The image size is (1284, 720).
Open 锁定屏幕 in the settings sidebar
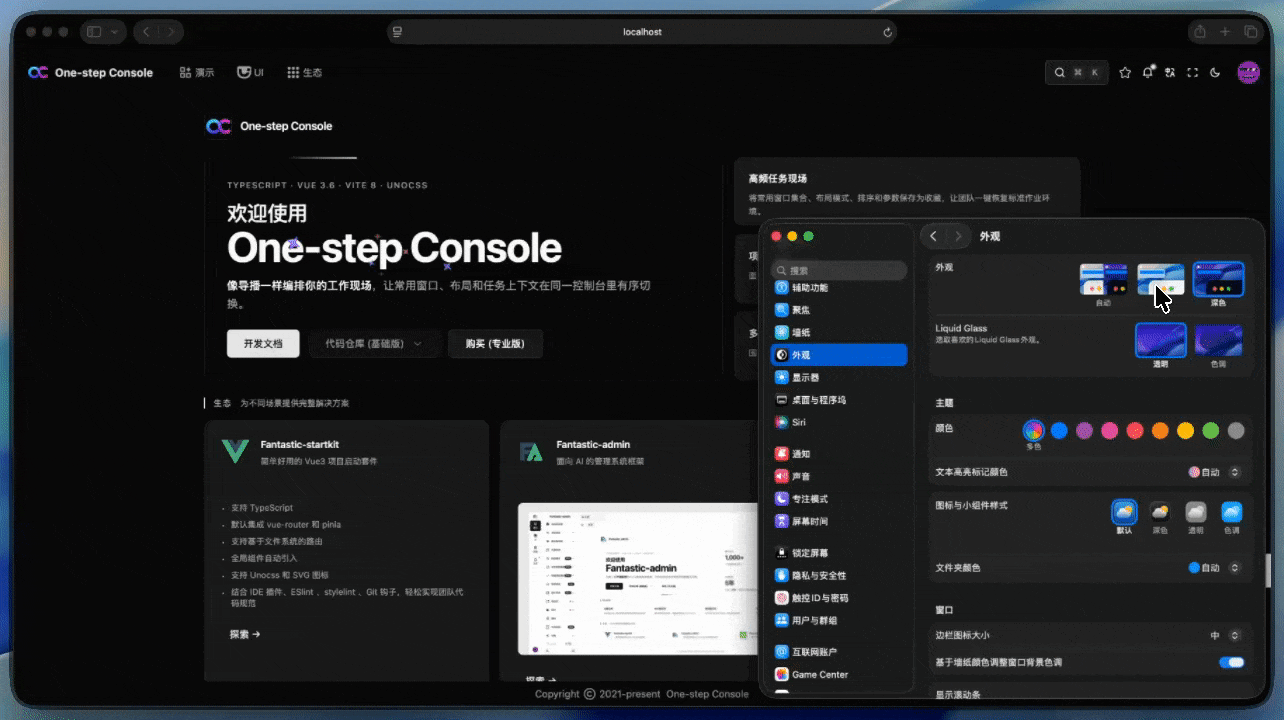click(839, 553)
